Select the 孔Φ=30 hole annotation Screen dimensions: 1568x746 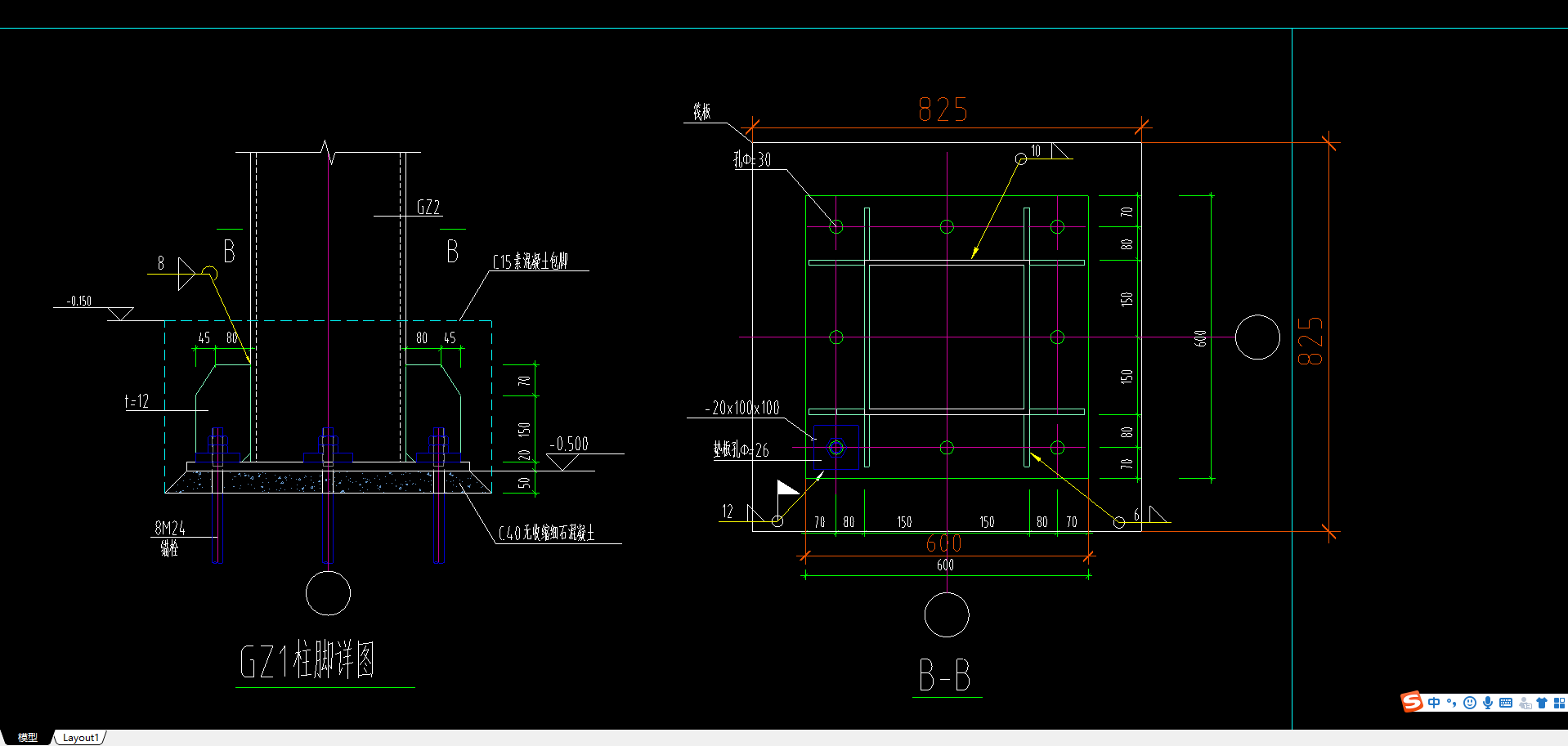[x=752, y=159]
